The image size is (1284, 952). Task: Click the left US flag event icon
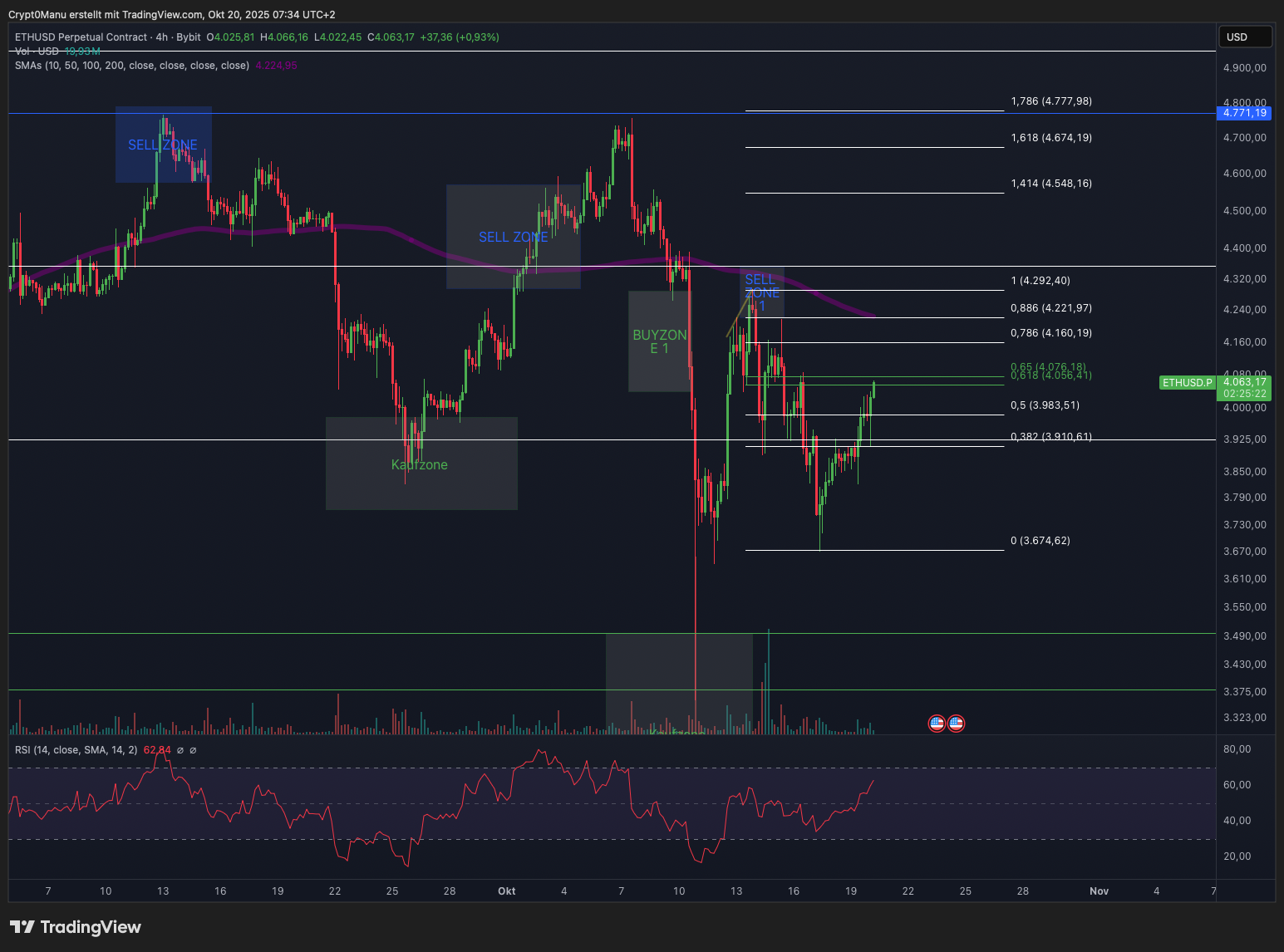[x=937, y=724]
